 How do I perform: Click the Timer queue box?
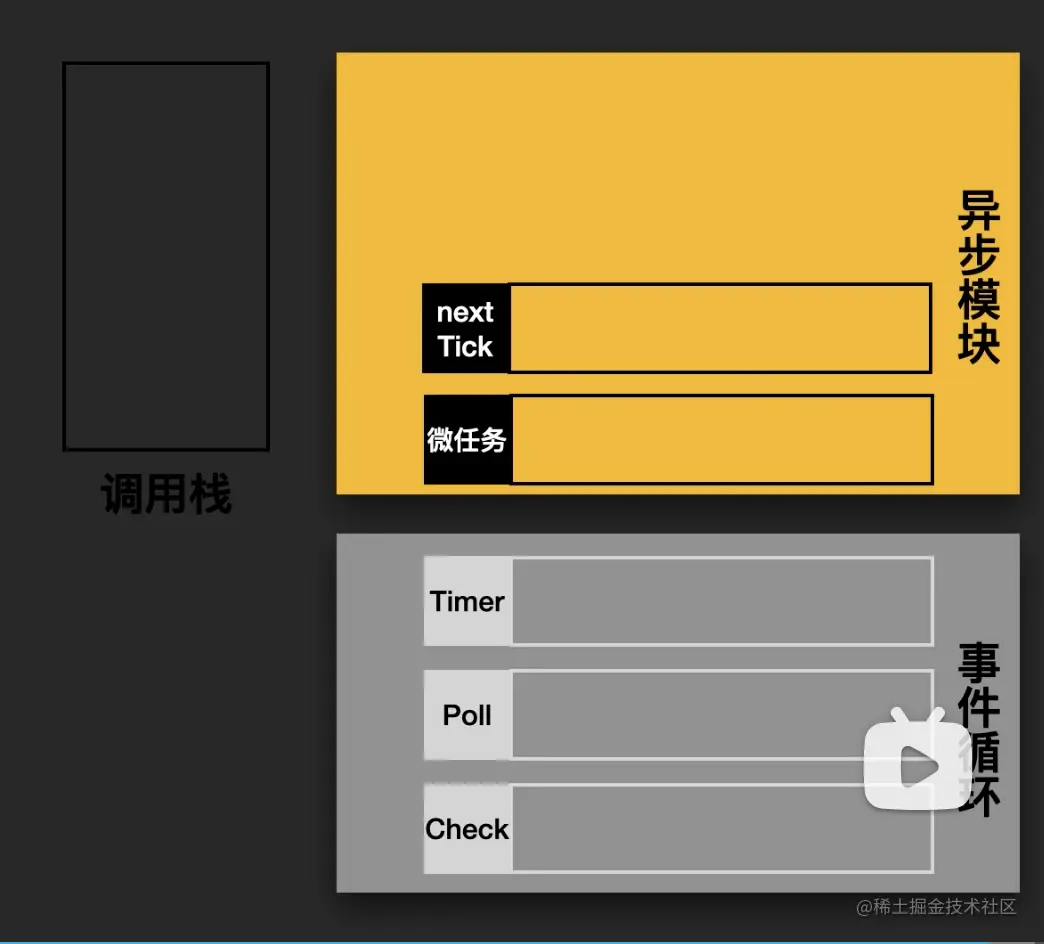tap(722, 601)
